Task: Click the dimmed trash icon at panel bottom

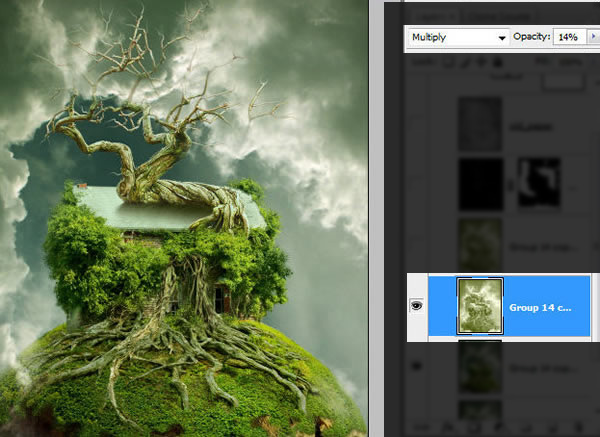Action: (x=580, y=429)
